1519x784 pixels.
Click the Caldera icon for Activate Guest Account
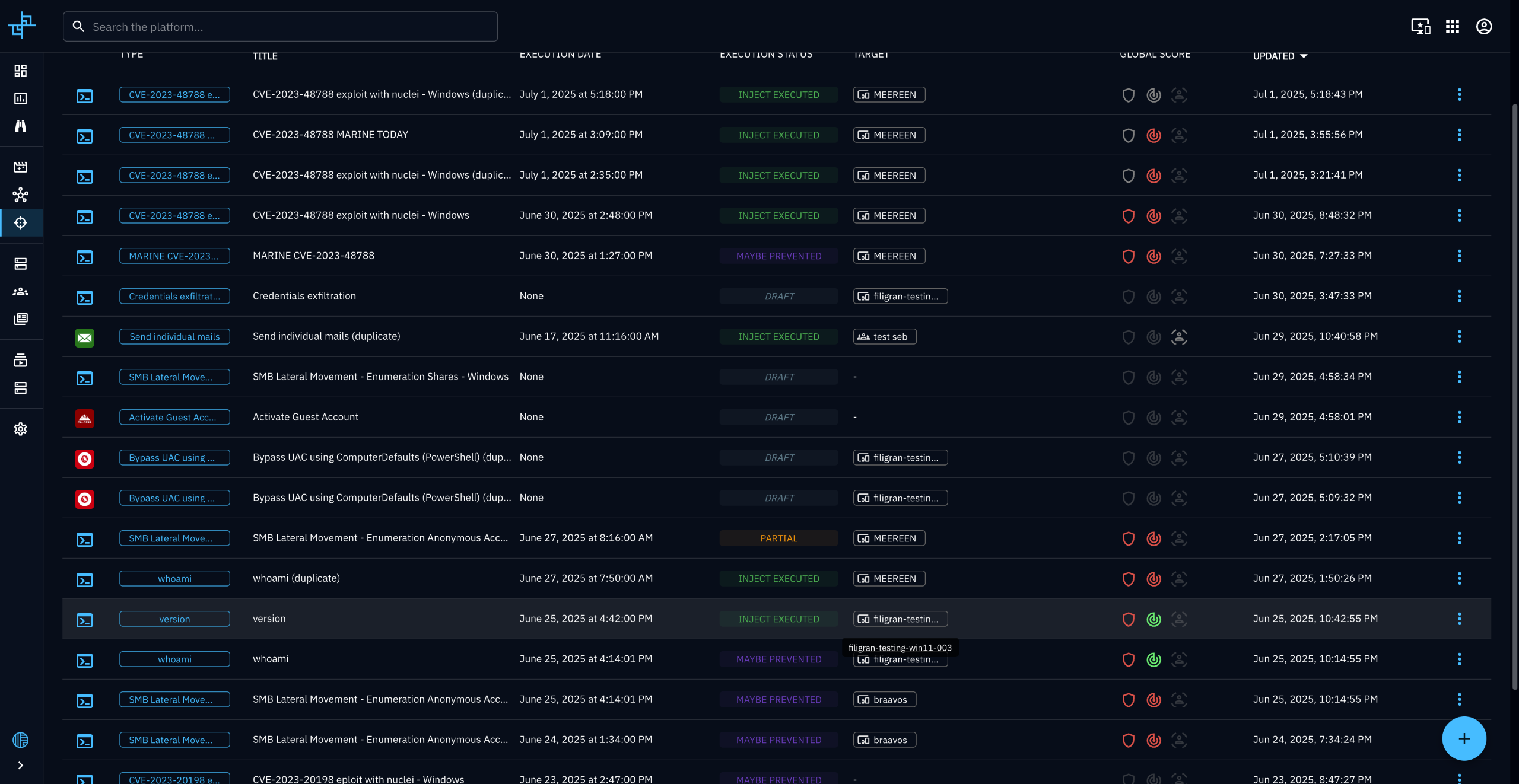(x=85, y=418)
